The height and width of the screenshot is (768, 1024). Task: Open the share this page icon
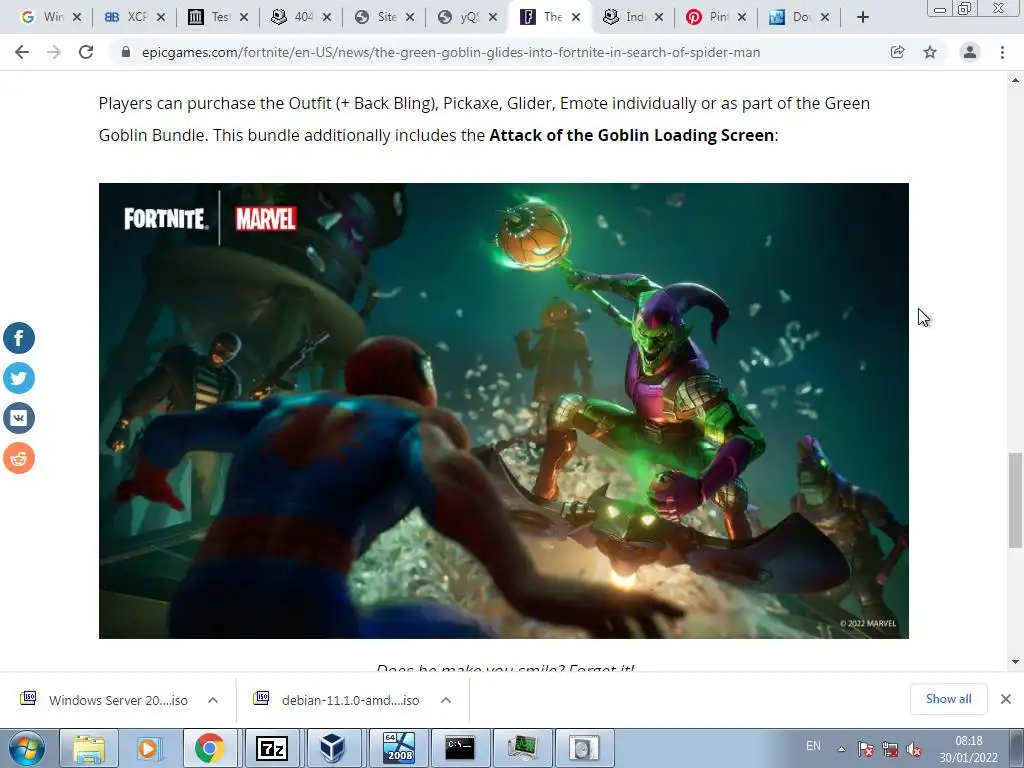tap(897, 52)
